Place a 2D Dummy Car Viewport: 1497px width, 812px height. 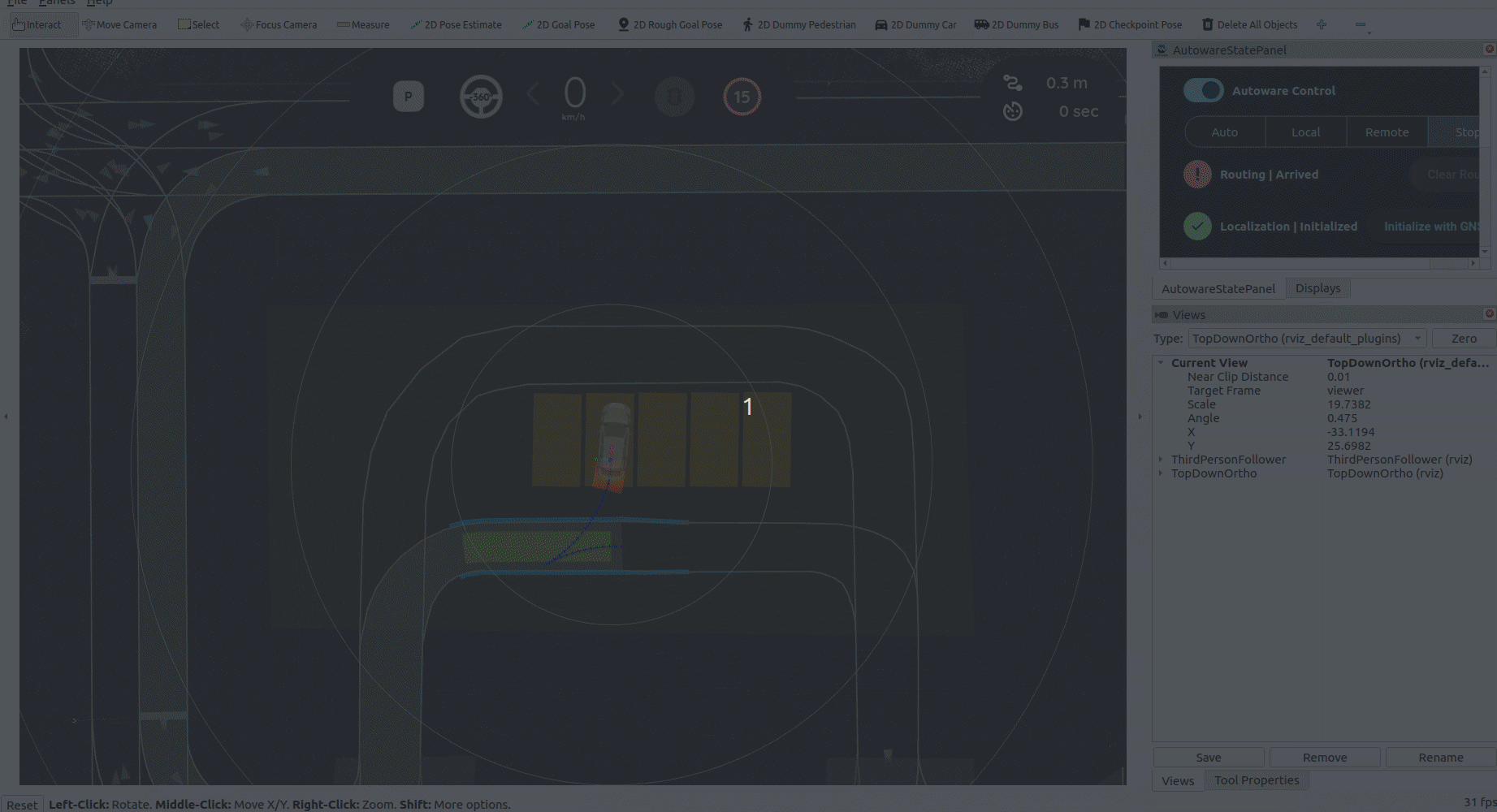click(915, 24)
